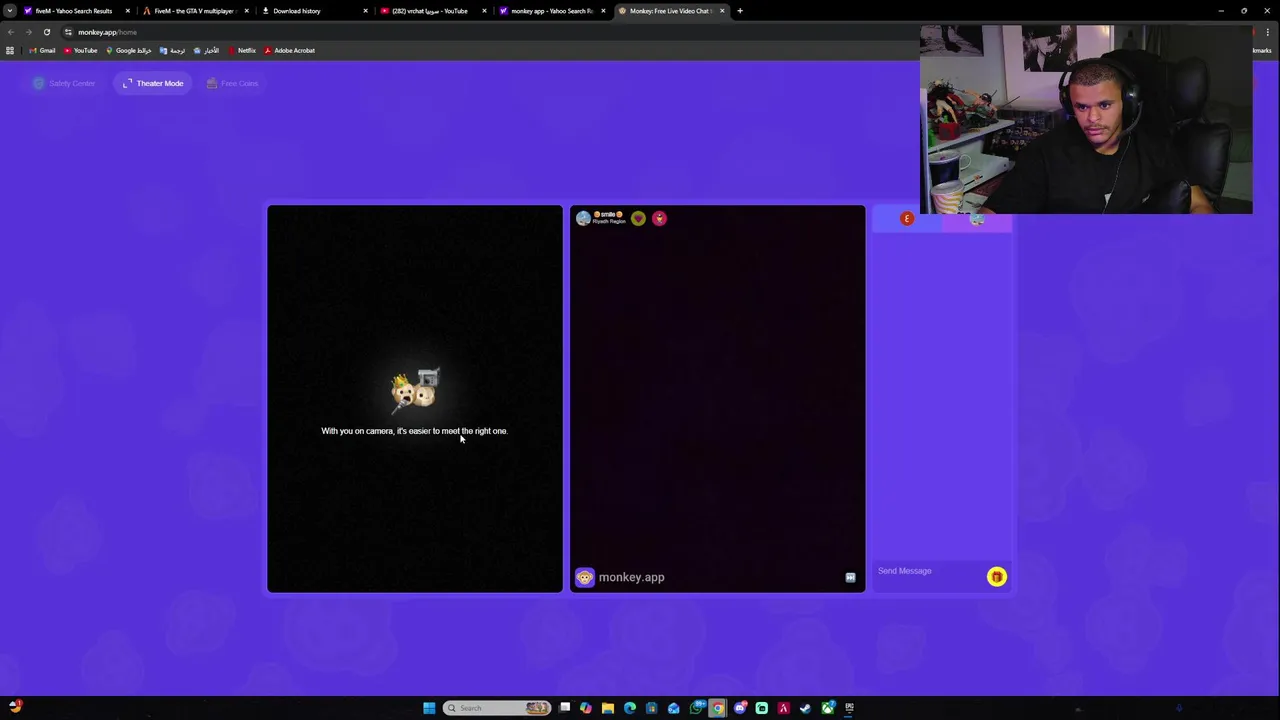1280x720 pixels.
Task: Open the Adobe Acrobat bookmark
Action: [290, 50]
